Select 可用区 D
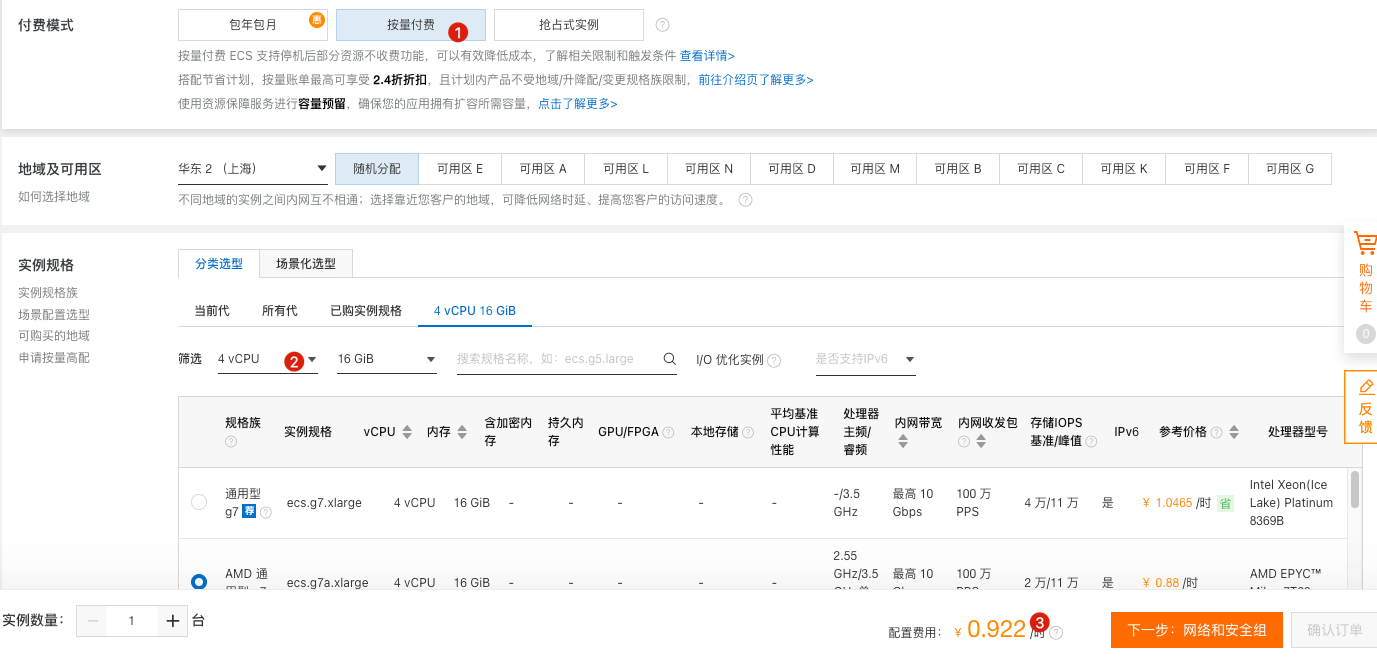 pos(792,169)
